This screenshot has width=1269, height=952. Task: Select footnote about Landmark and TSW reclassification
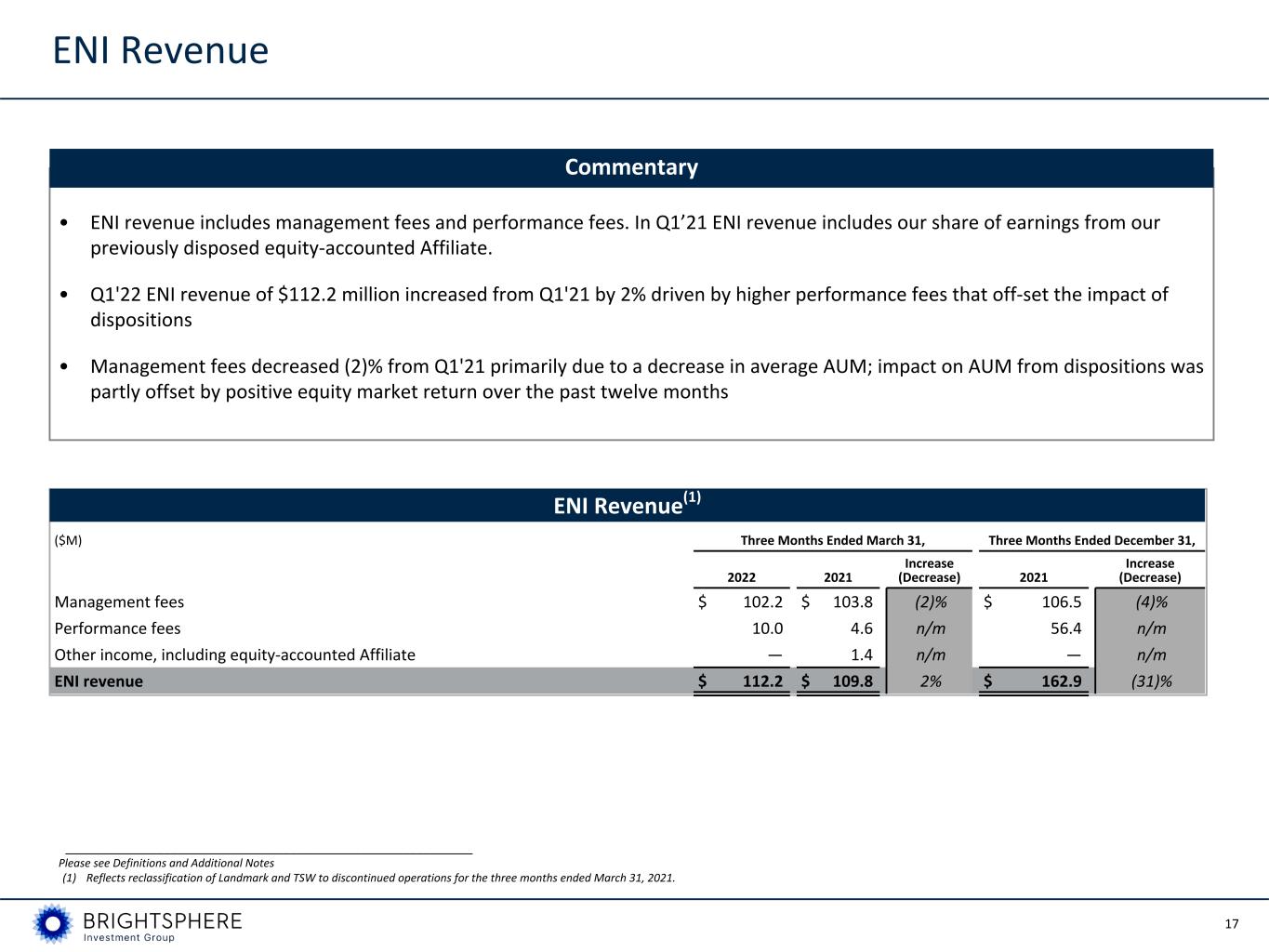click(x=368, y=878)
